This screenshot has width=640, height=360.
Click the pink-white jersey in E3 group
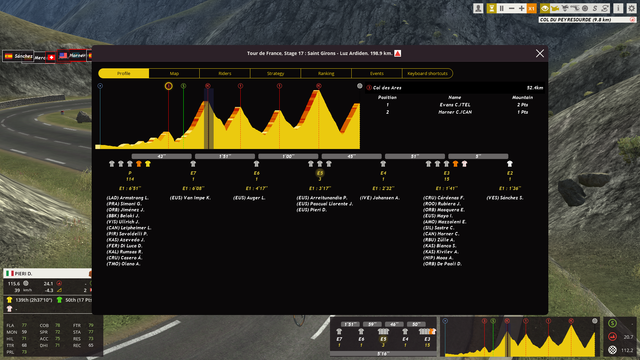tap(464, 164)
